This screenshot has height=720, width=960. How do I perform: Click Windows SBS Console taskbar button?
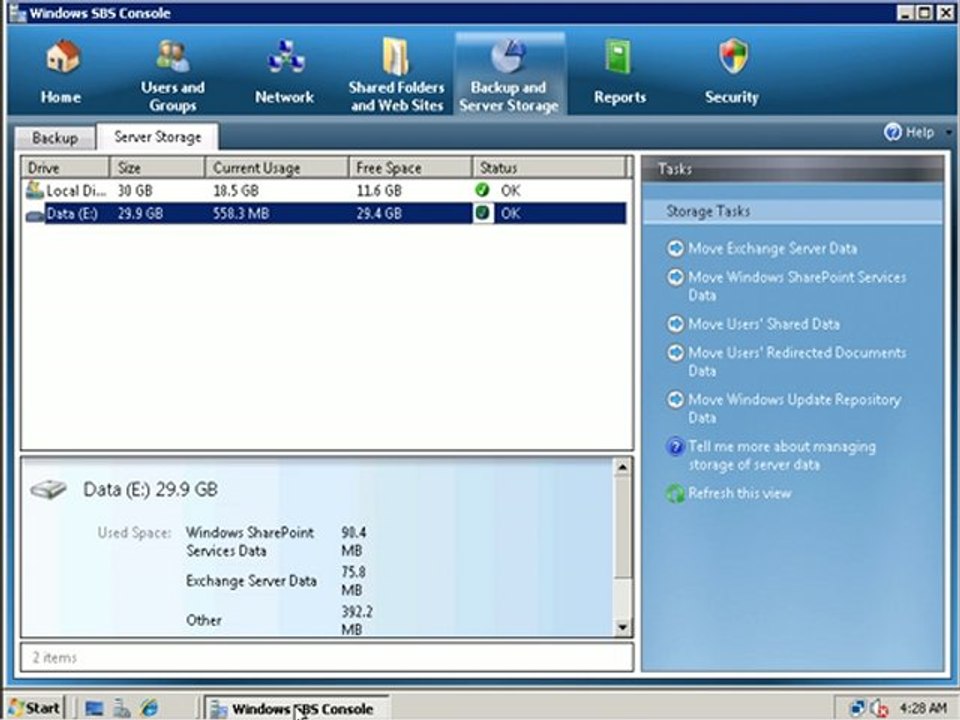(x=296, y=708)
